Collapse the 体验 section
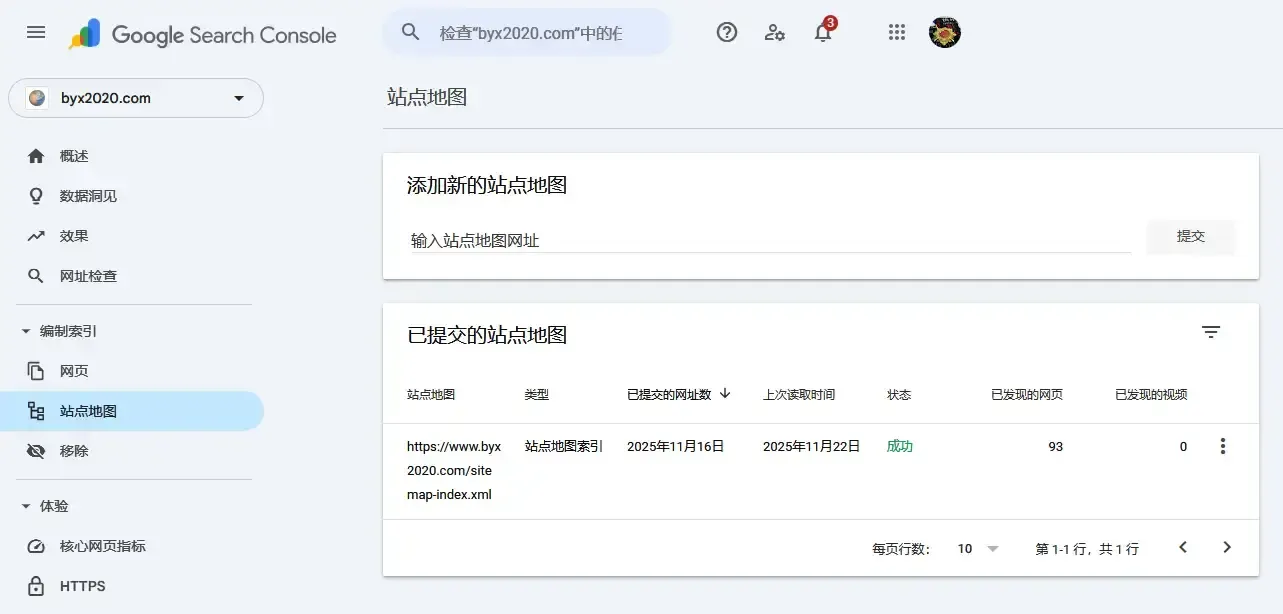Image resolution: width=1283 pixels, height=614 pixels. tap(26, 506)
